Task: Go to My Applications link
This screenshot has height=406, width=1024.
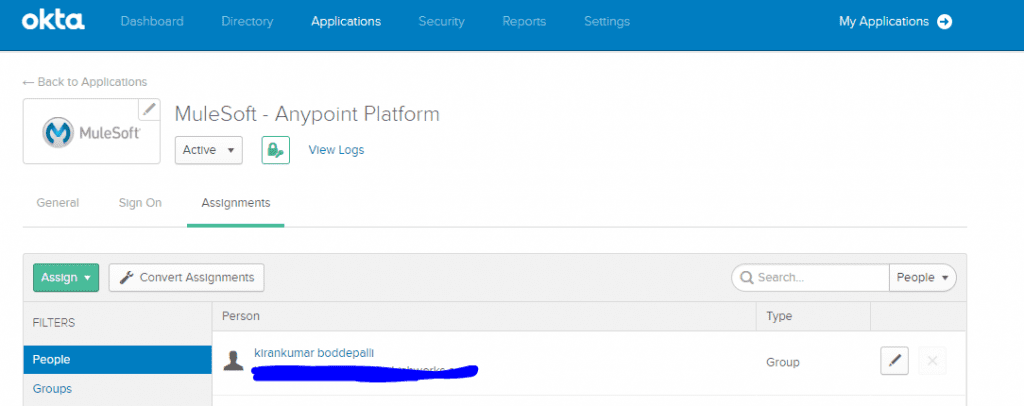Action: click(x=884, y=22)
